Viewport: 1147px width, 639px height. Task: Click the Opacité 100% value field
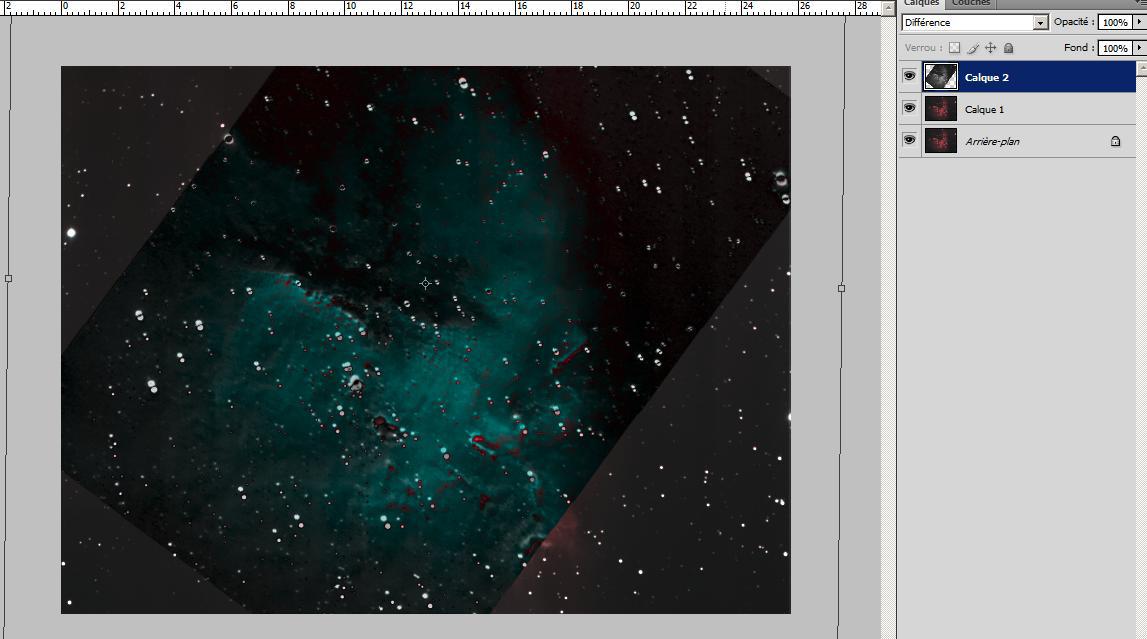(1114, 23)
